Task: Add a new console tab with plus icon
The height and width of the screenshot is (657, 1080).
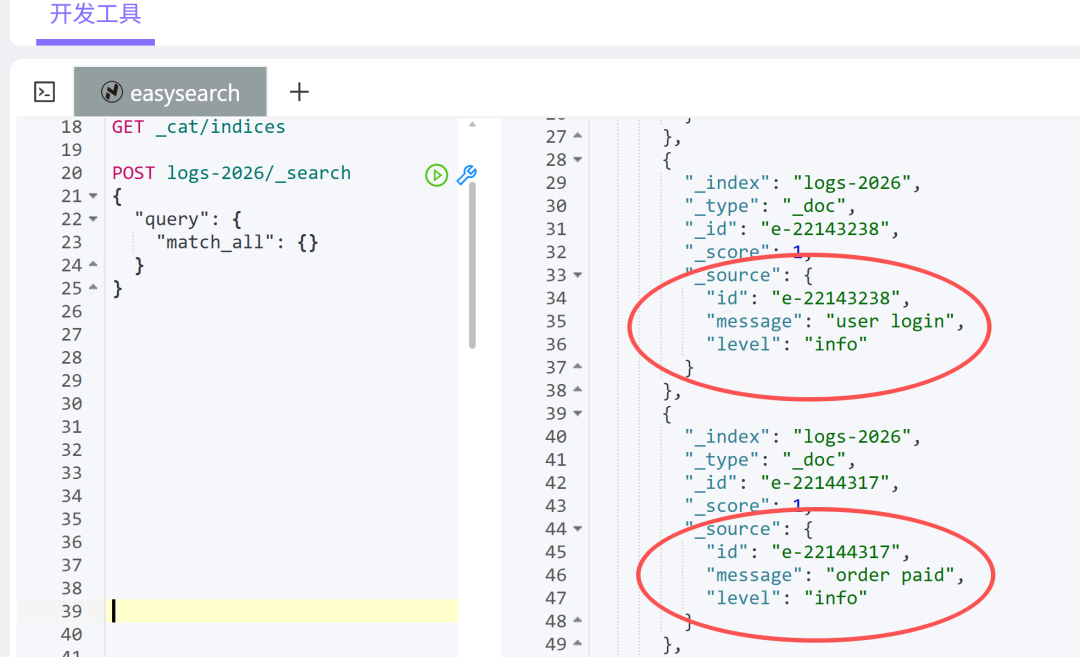Action: click(x=299, y=92)
